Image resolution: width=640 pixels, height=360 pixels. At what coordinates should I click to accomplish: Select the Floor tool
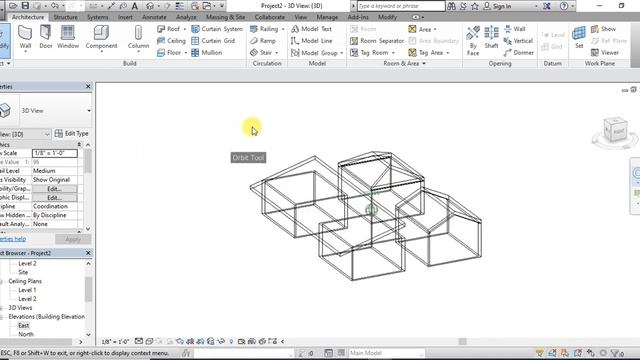[x=169, y=53]
